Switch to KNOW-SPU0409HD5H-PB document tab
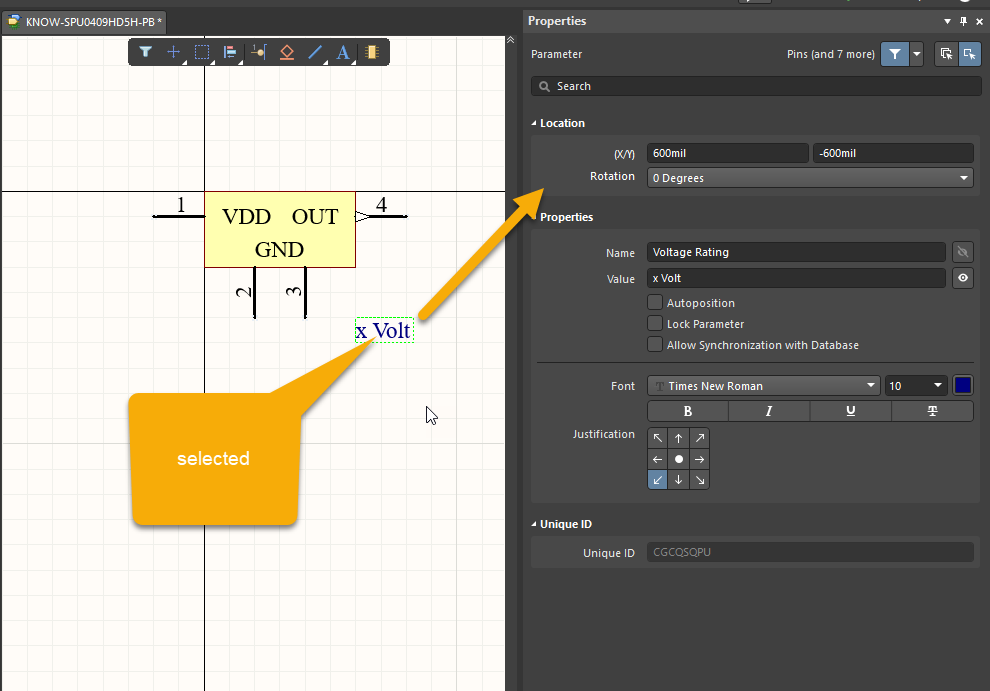Image resolution: width=990 pixels, height=691 pixels. (85, 22)
